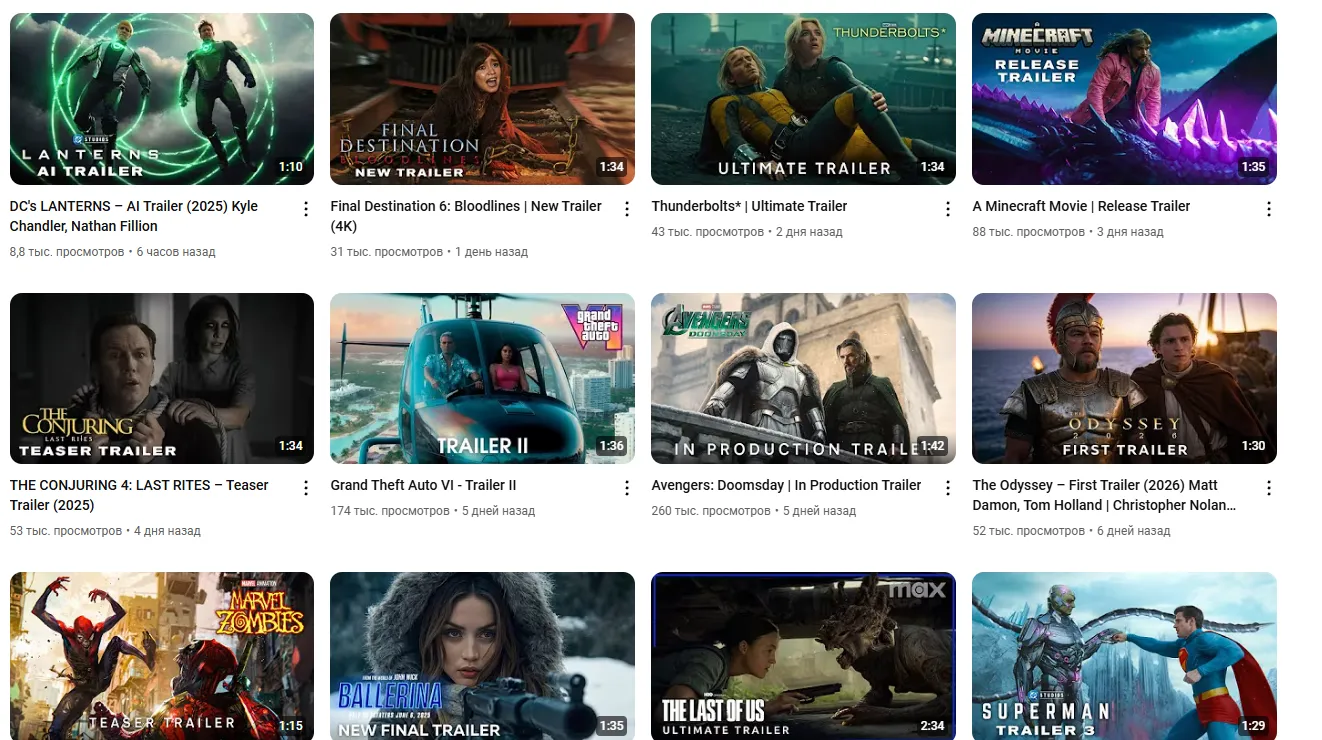
Task: Open more options for The Odyssey video
Action: tap(1269, 488)
